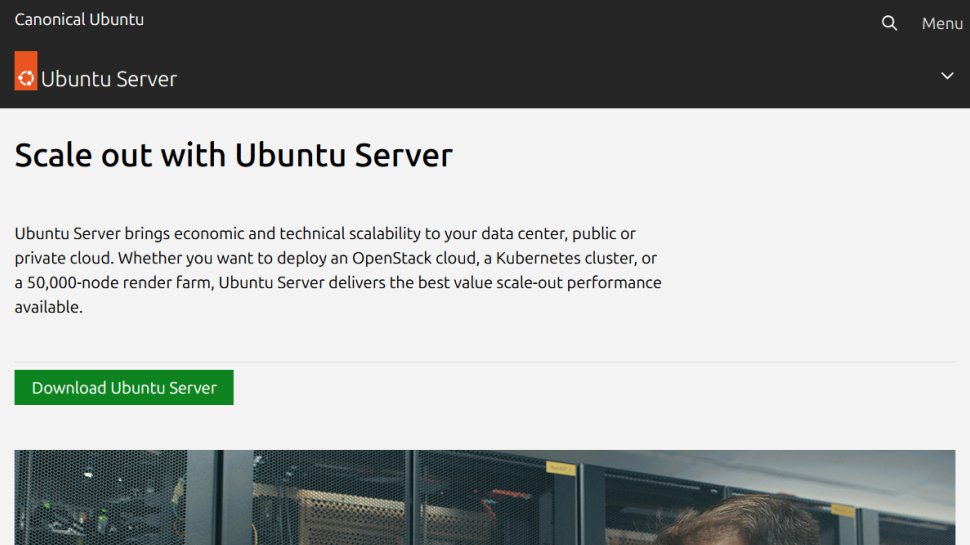970x545 pixels.
Task: Expand the Ubuntu Server chevron dropdown
Action: pos(947,76)
